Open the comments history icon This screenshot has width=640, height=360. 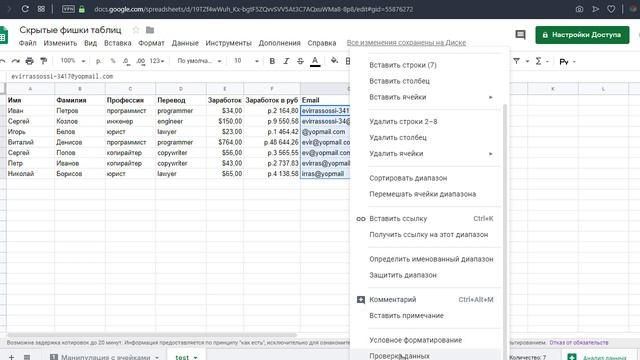[520, 35]
